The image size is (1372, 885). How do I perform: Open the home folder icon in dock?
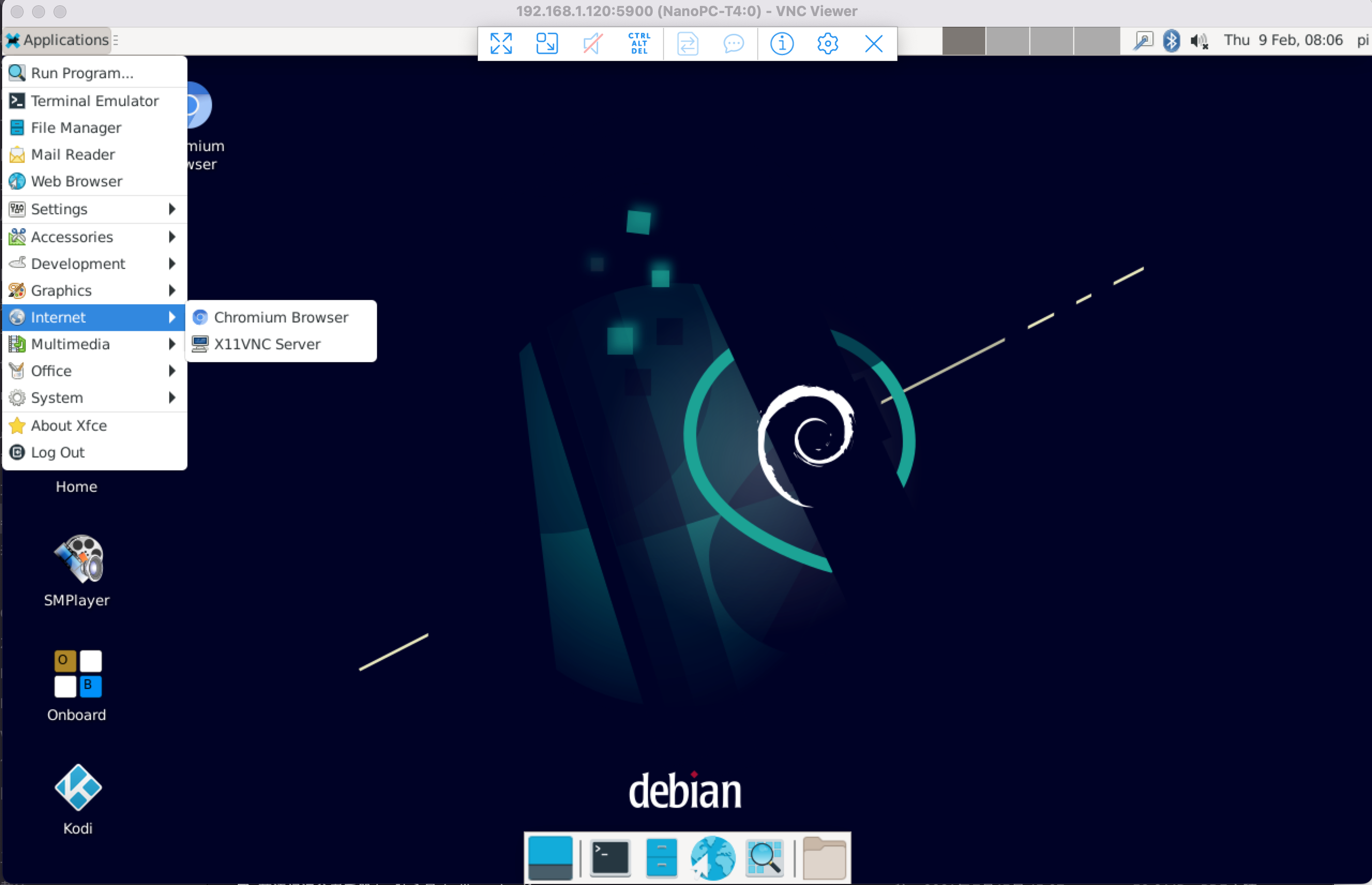[824, 858]
